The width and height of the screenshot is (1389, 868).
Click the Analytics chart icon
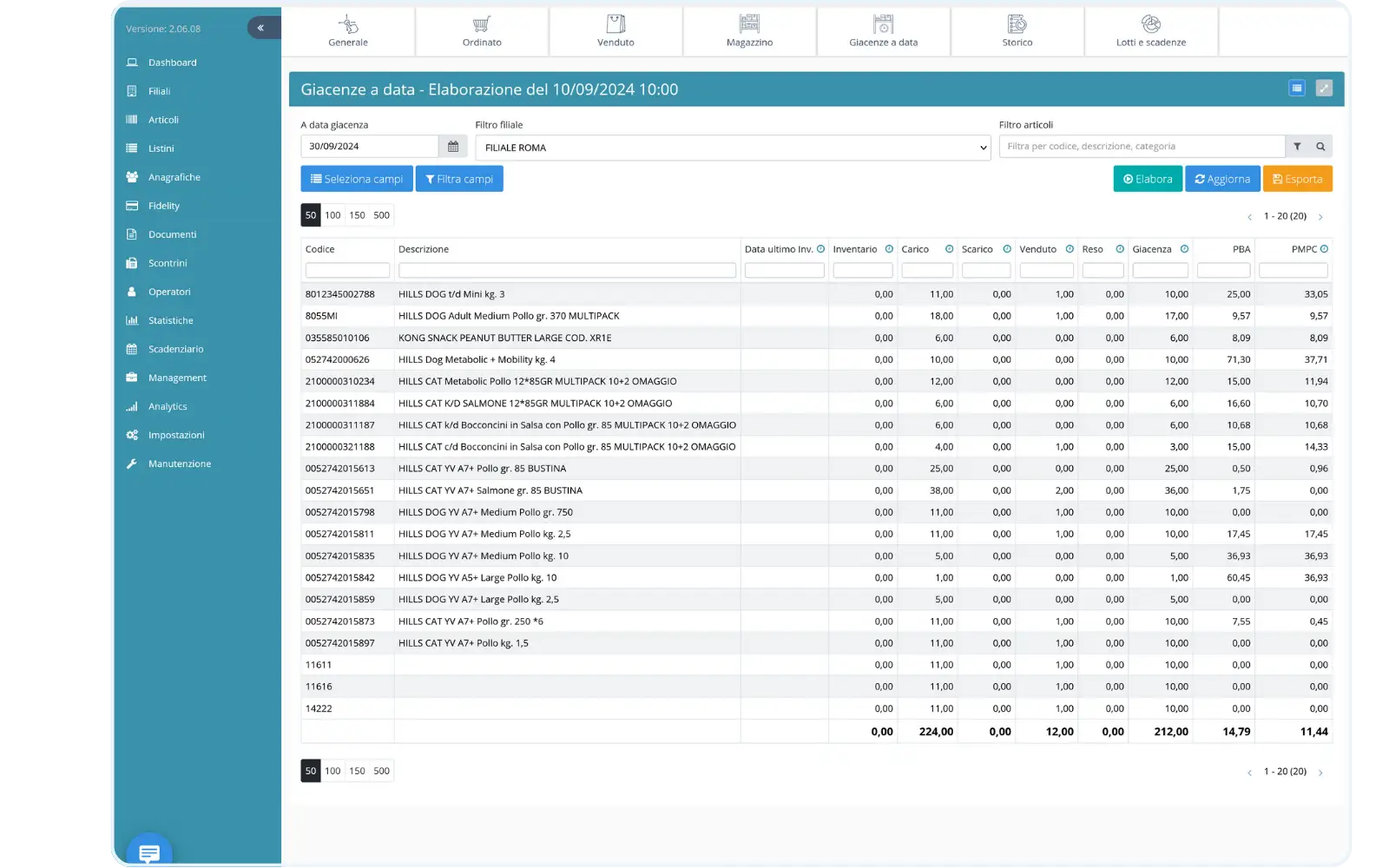132,406
